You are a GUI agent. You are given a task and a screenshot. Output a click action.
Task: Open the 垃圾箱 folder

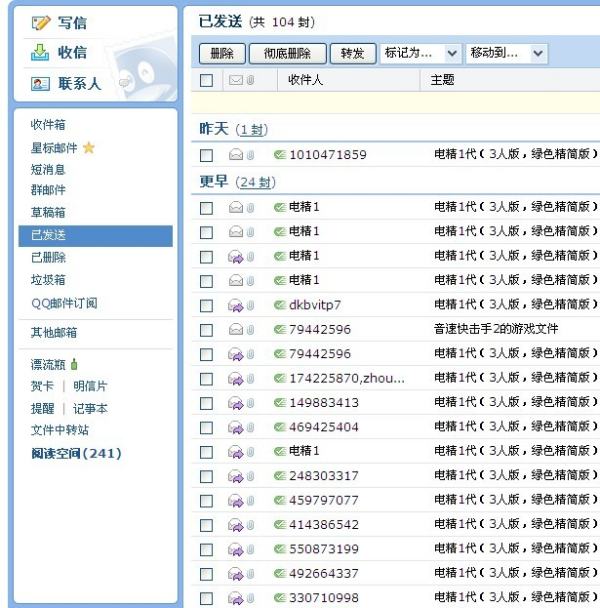[48, 280]
